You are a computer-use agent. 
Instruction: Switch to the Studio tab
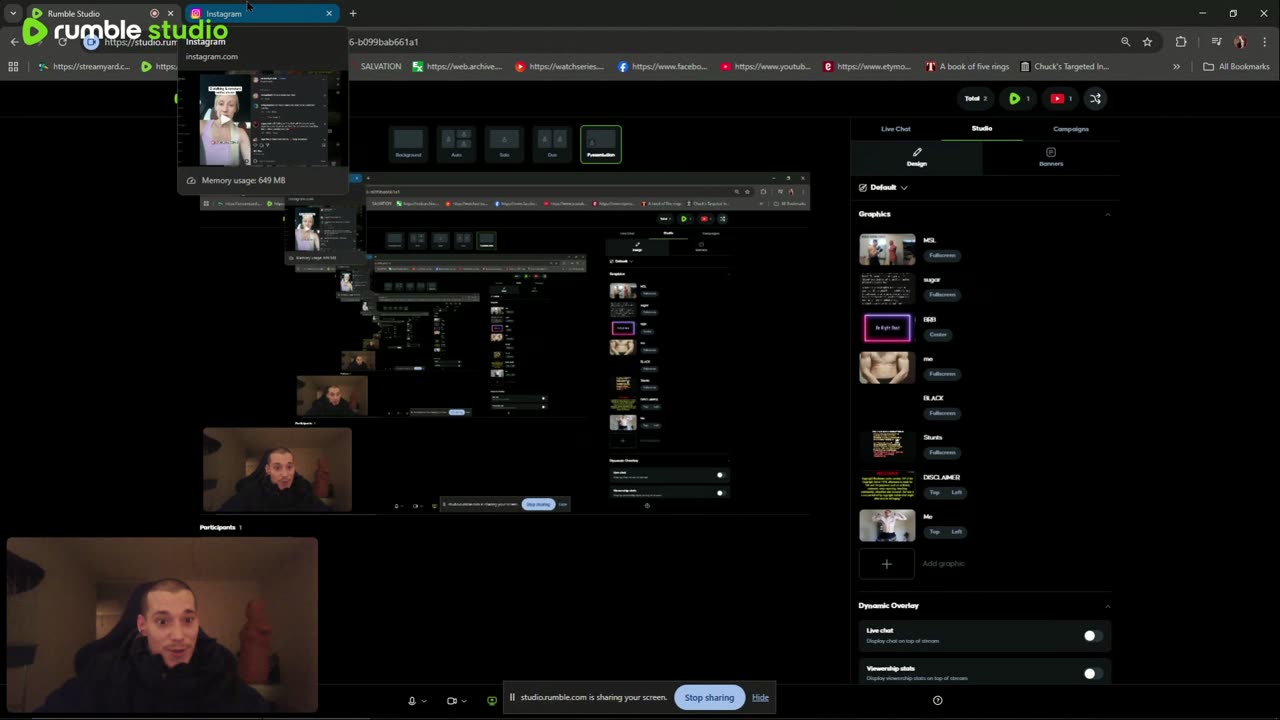[982, 128]
